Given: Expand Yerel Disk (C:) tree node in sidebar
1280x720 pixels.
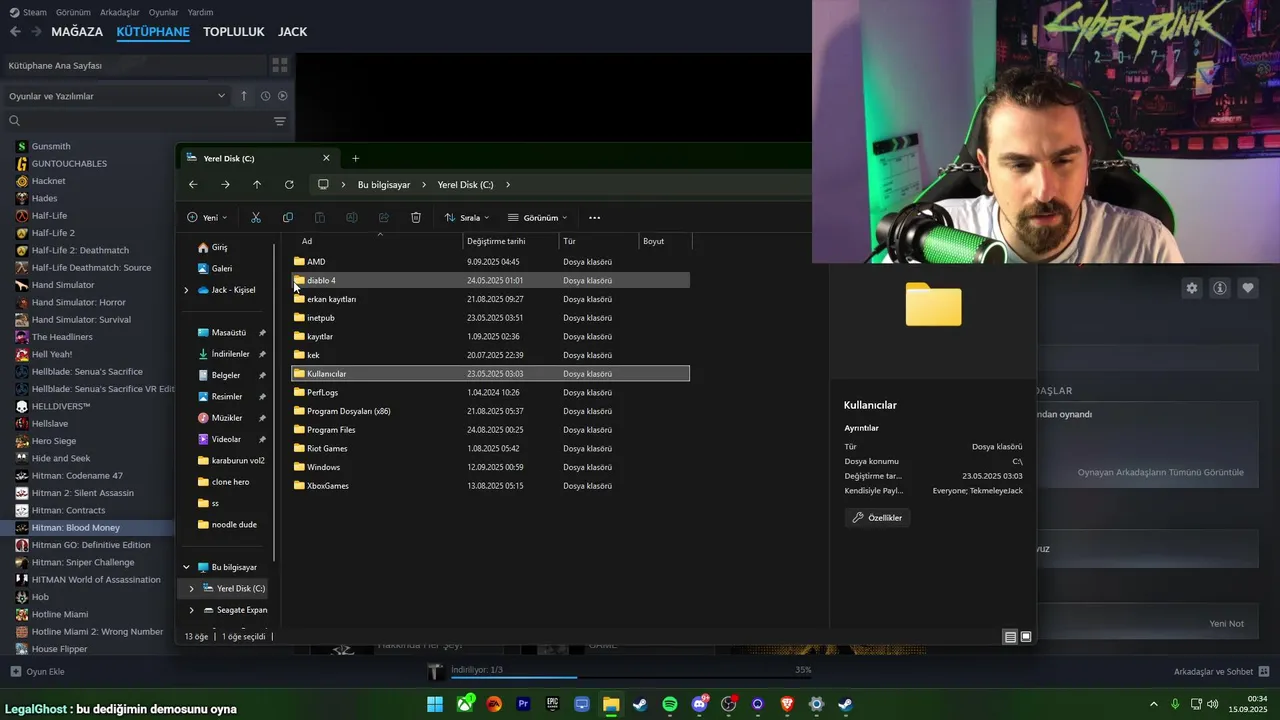Looking at the screenshot, I should tap(191, 589).
